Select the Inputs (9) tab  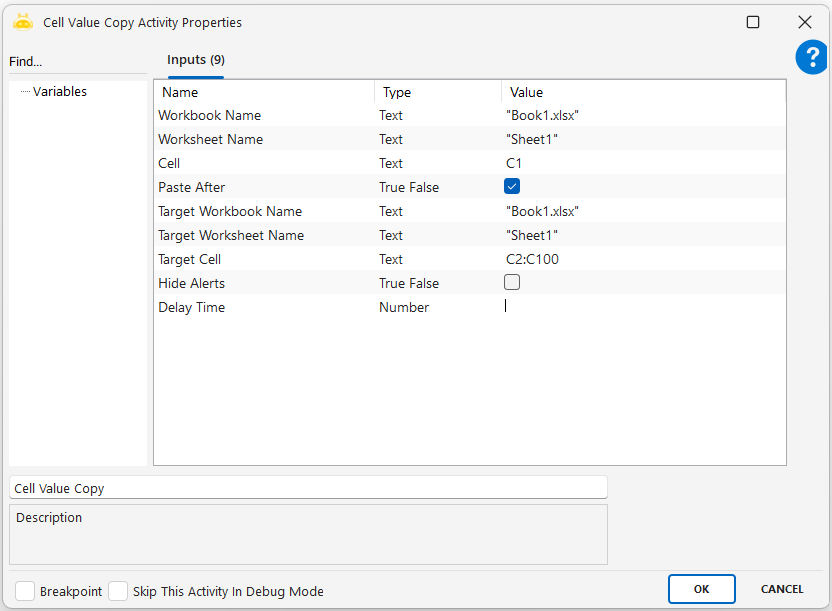tap(195, 60)
